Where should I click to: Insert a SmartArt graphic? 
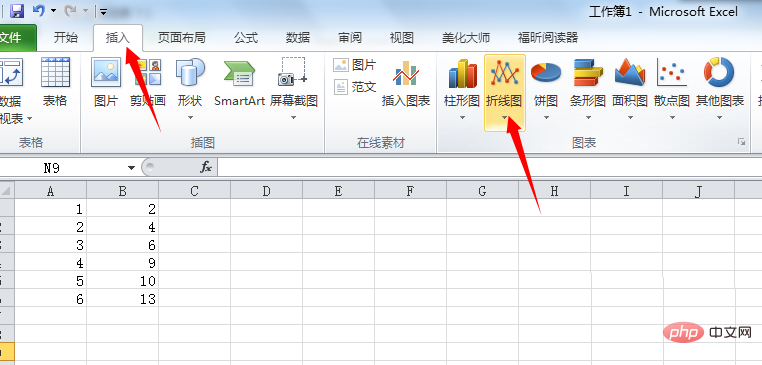[239, 82]
